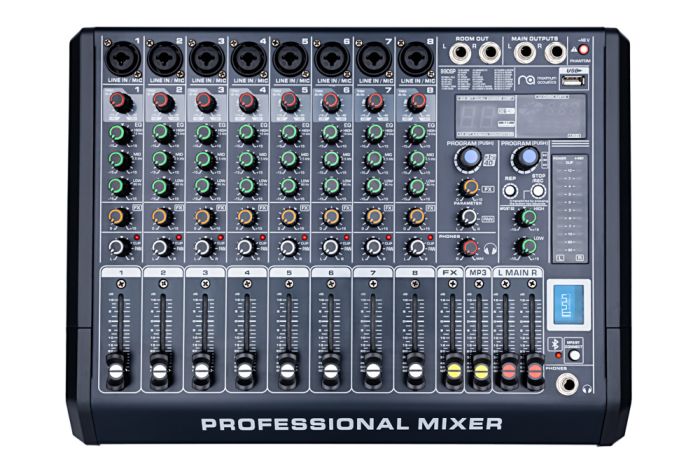Click channel 5 green MID EQ knob
Screen dimensions: 700x467
coord(286,158)
